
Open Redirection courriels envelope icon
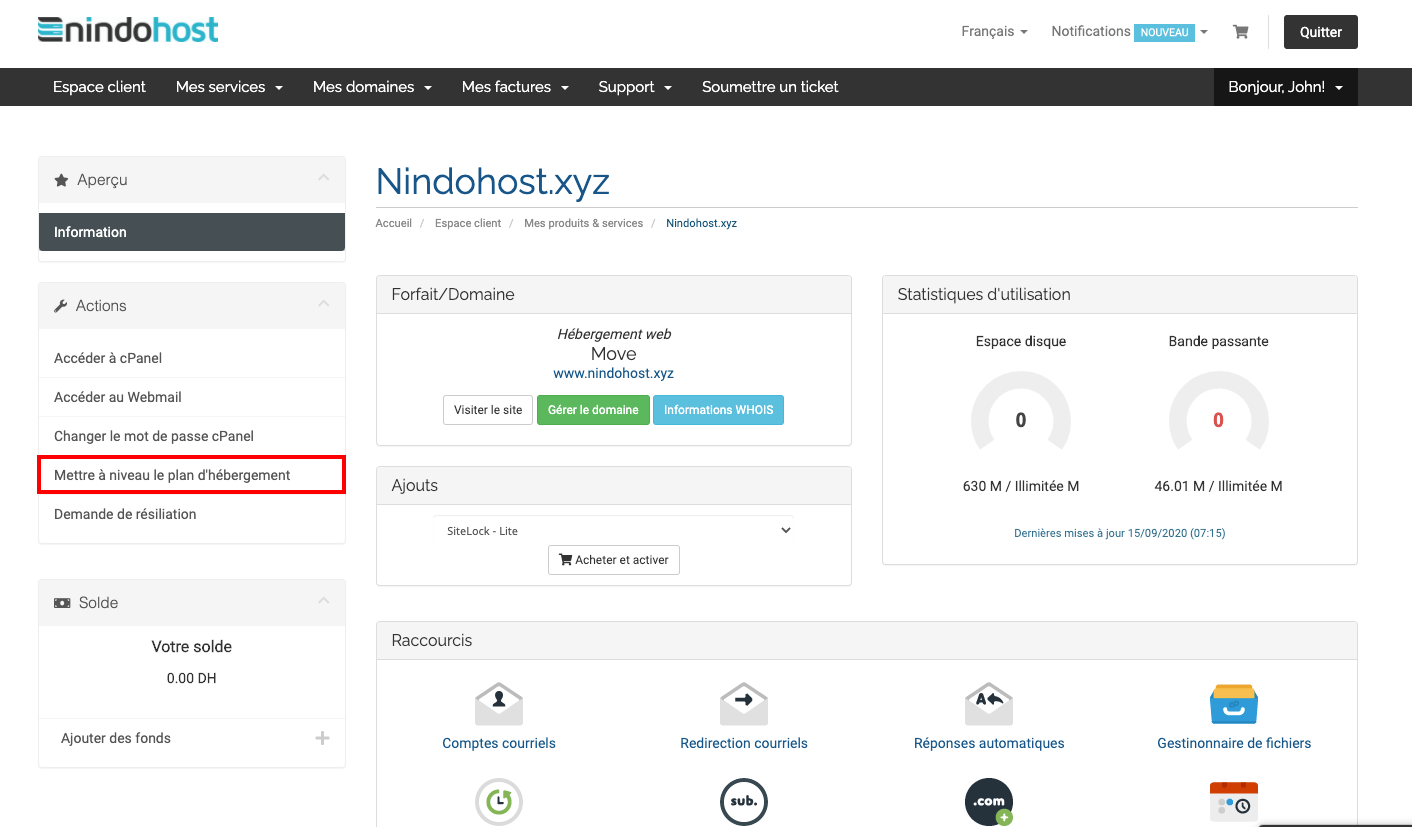pyautogui.click(x=743, y=704)
